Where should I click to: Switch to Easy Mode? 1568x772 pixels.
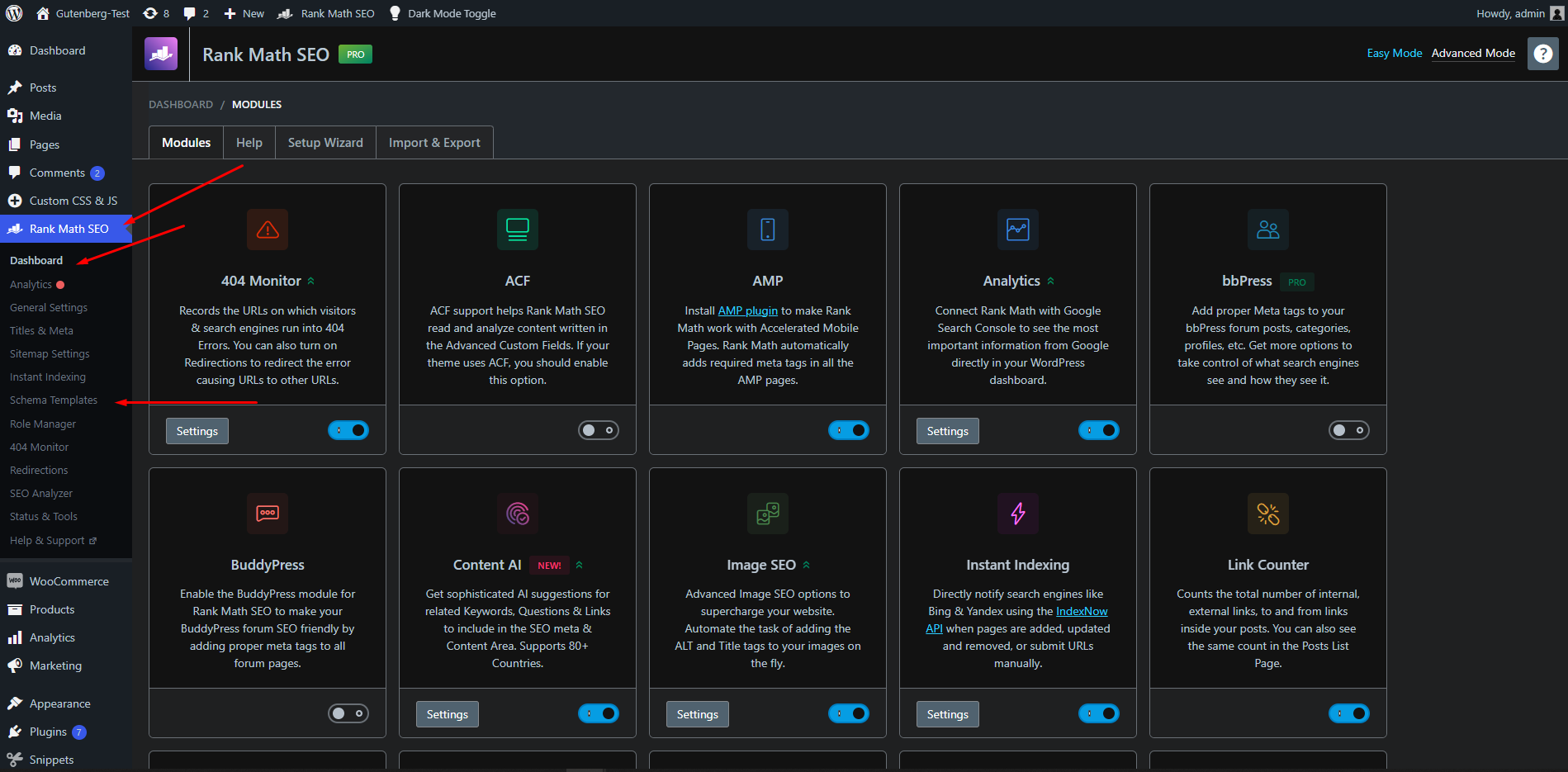1394,53
